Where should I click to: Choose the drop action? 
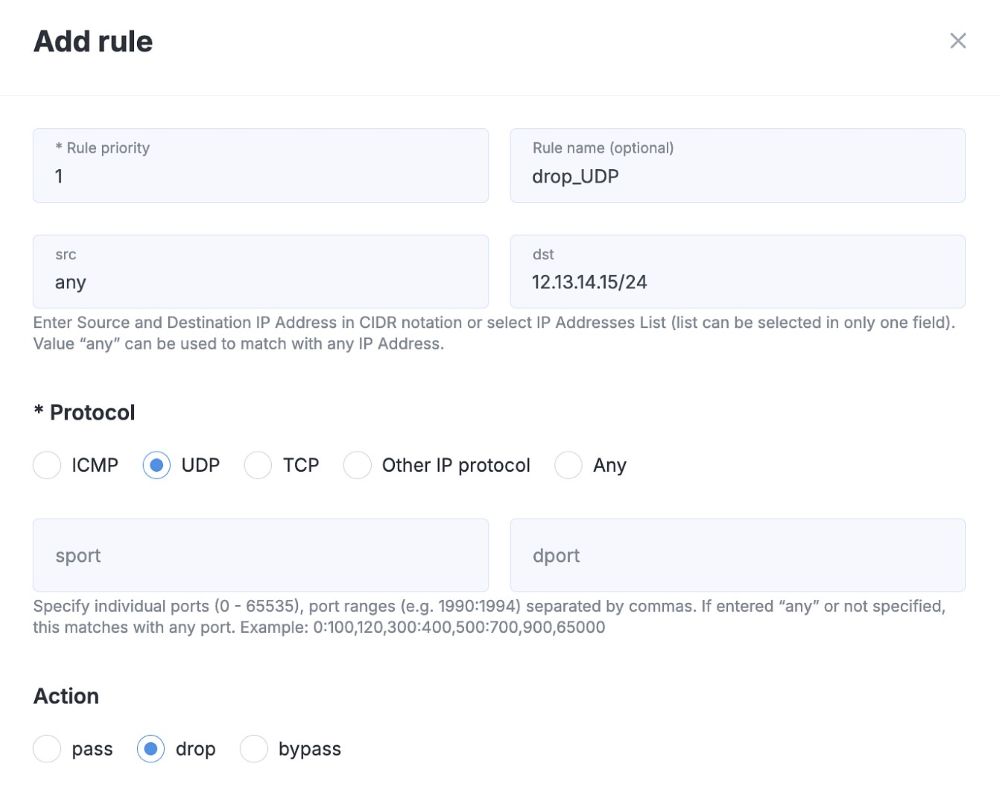click(x=151, y=749)
